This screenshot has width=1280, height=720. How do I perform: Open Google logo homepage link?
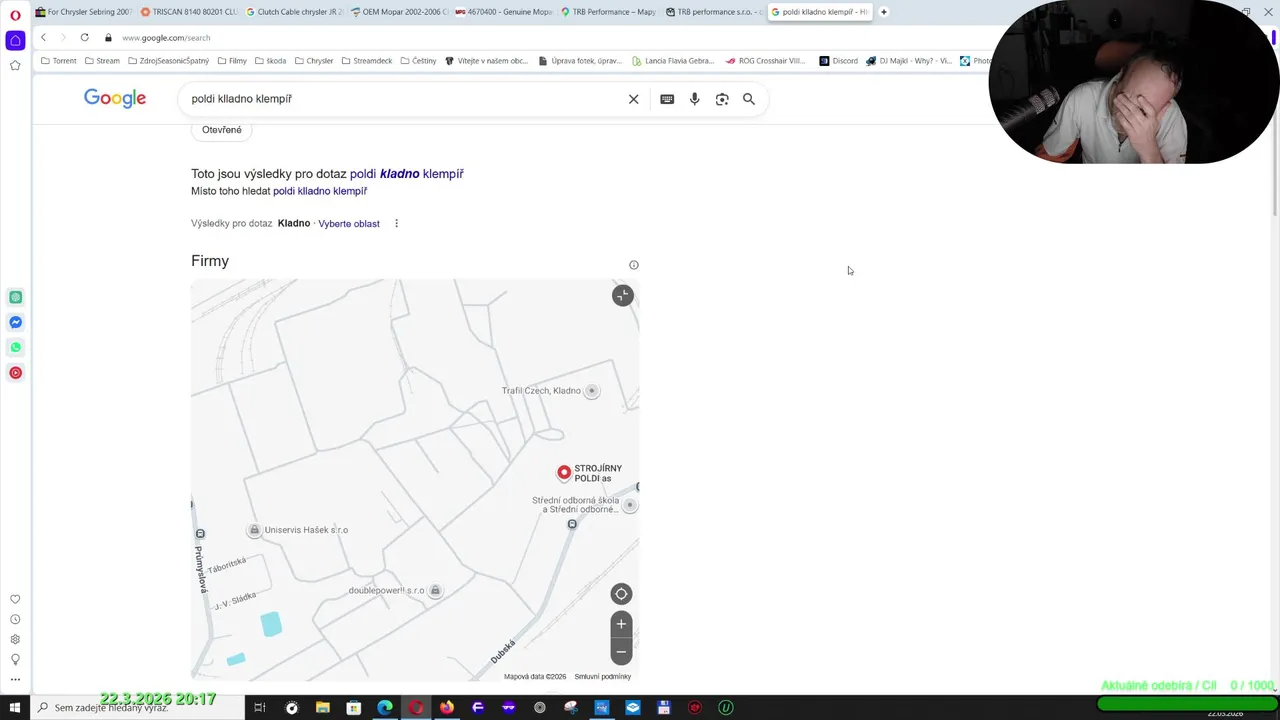(115, 98)
